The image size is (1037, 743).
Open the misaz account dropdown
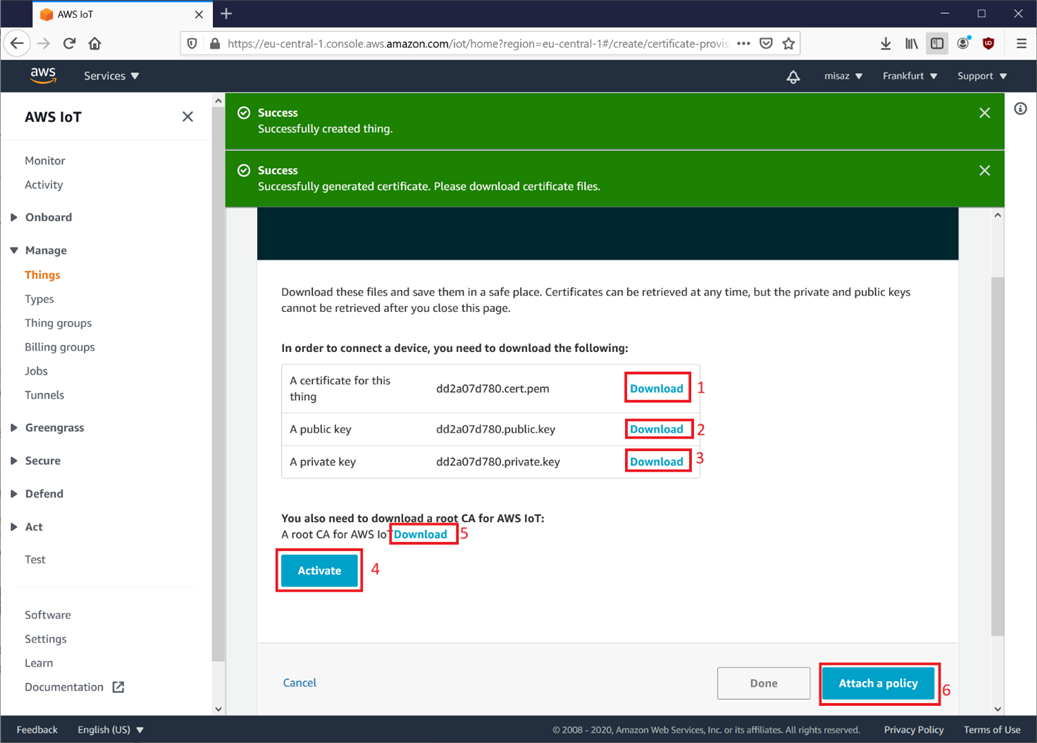(843, 76)
